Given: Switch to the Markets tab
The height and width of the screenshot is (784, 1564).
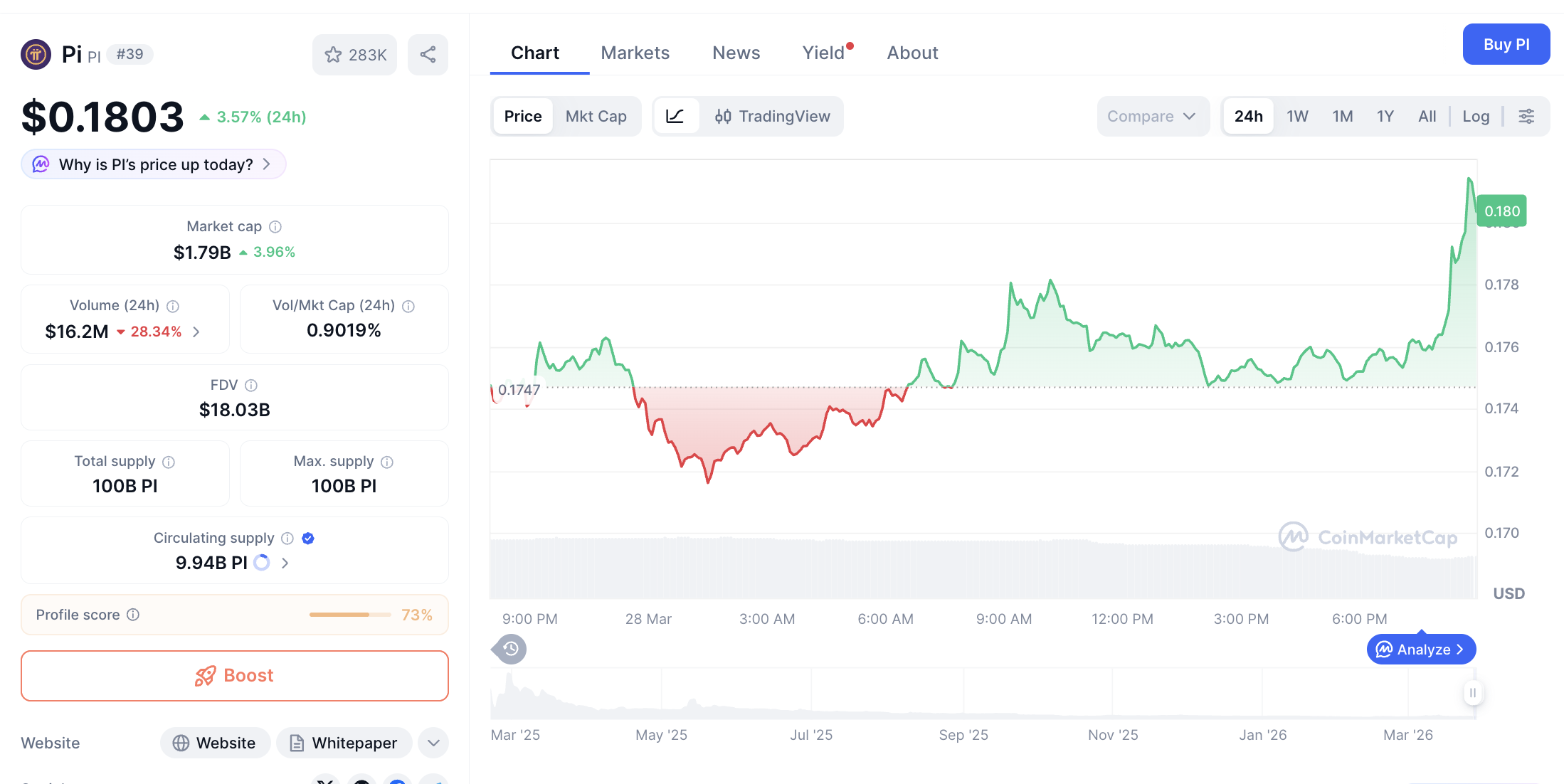Looking at the screenshot, I should [x=635, y=53].
